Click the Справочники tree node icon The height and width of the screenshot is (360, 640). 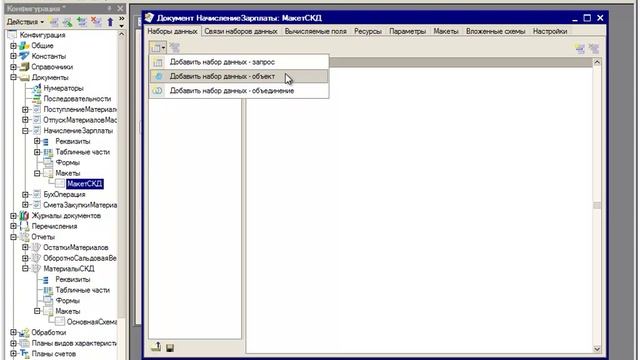click(x=24, y=67)
